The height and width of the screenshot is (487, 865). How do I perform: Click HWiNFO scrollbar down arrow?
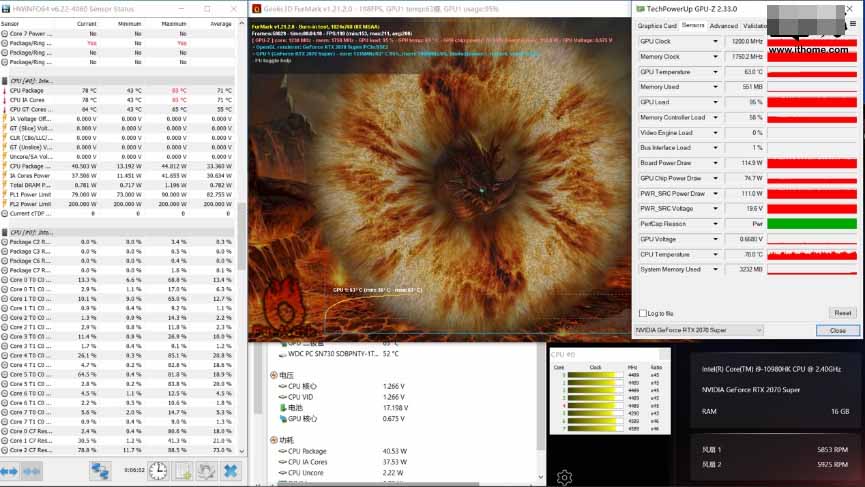(242, 451)
